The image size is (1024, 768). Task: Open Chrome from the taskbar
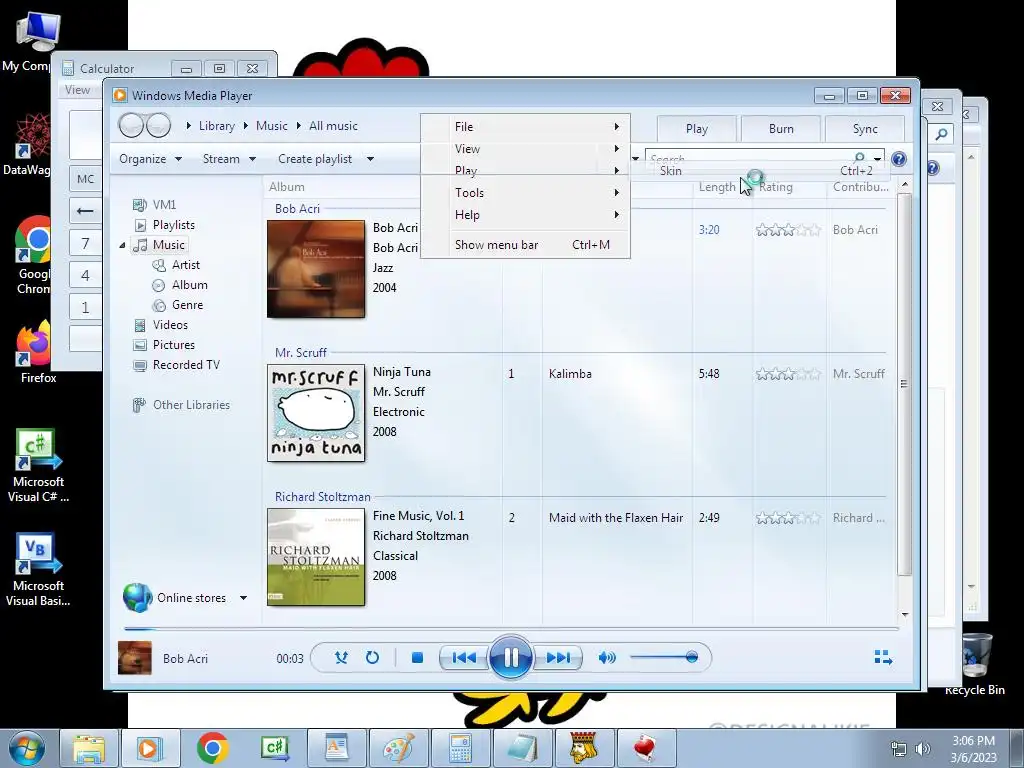[212, 748]
